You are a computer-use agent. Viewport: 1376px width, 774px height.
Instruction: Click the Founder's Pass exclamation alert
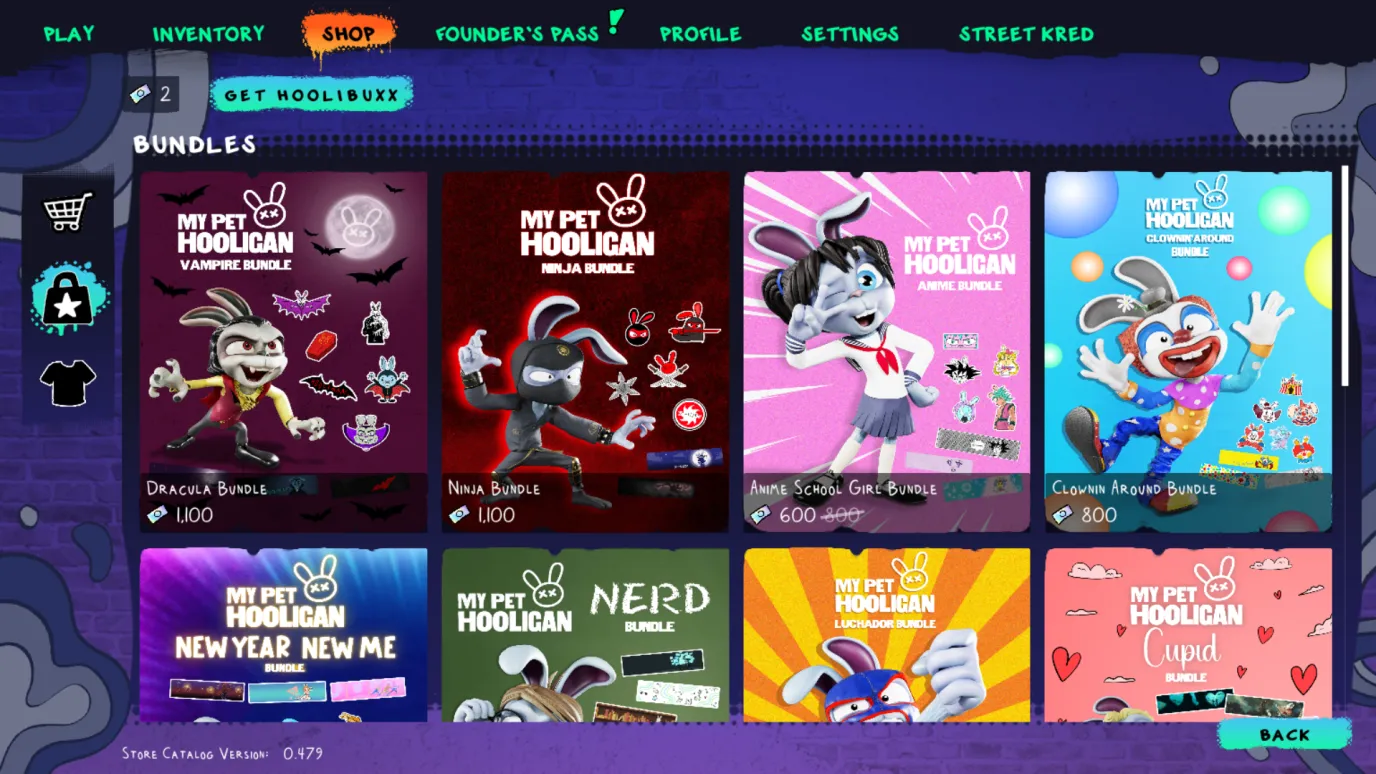pyautogui.click(x=615, y=22)
